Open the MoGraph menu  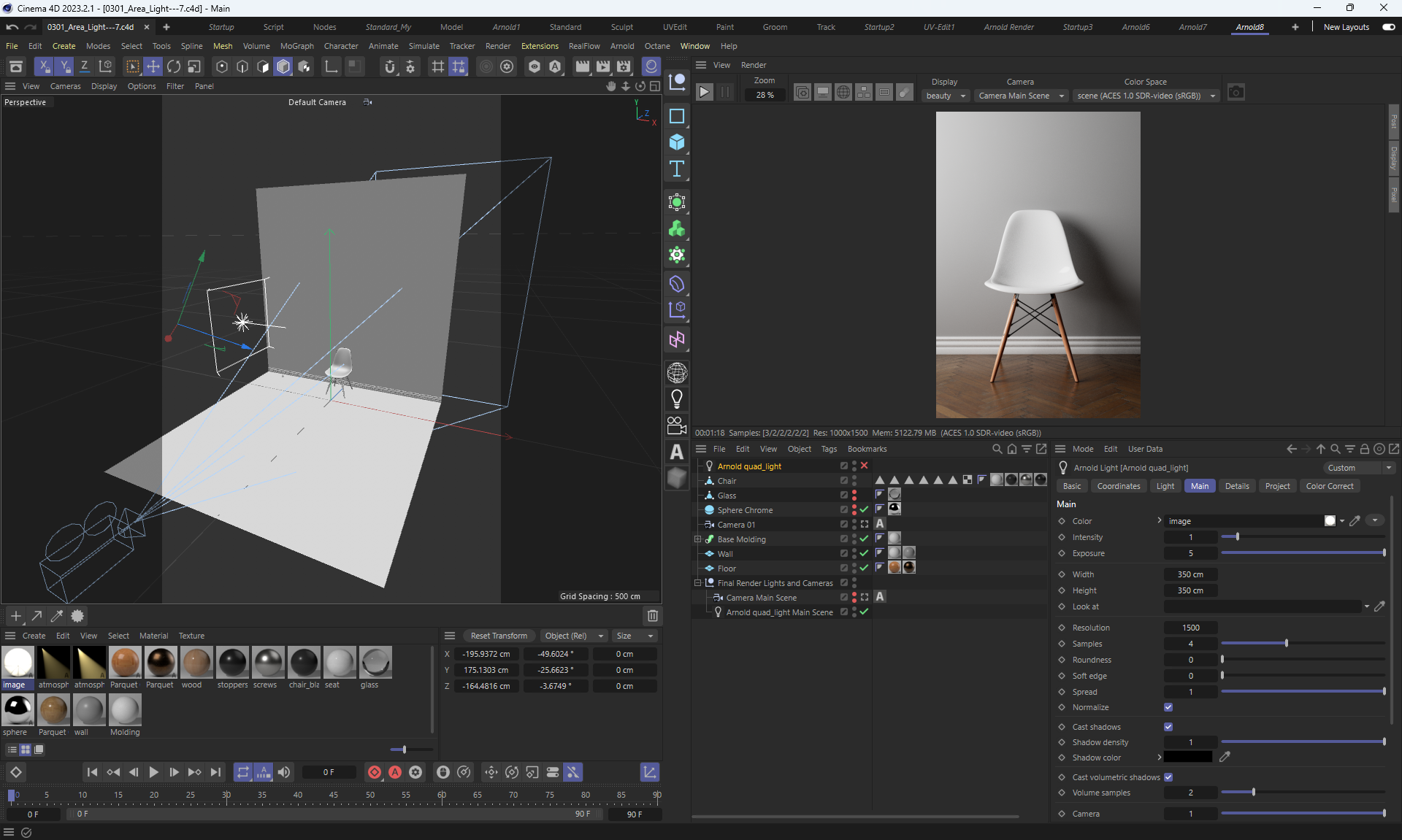point(296,46)
